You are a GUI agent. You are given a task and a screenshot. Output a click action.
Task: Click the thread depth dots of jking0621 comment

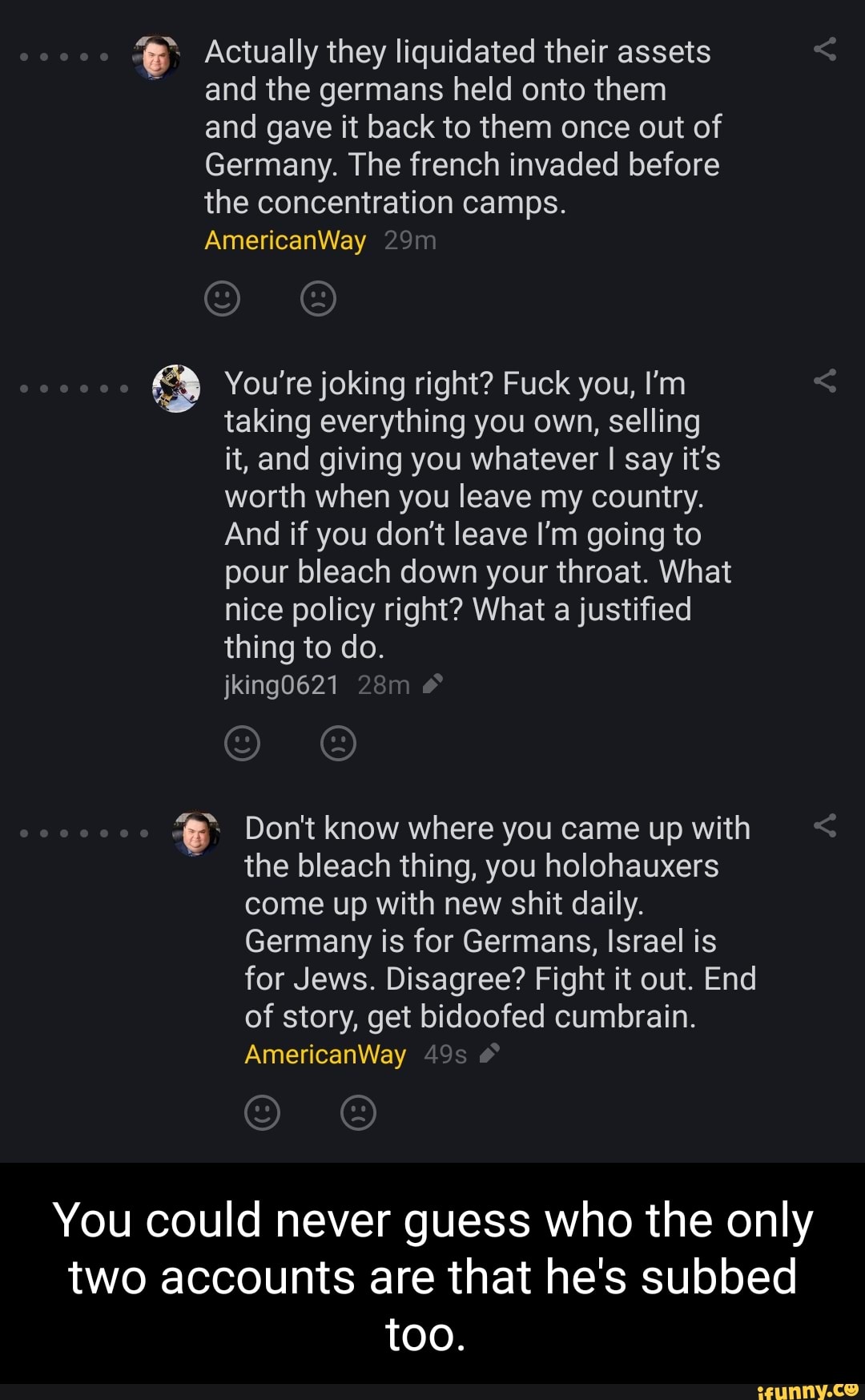coord(74,389)
